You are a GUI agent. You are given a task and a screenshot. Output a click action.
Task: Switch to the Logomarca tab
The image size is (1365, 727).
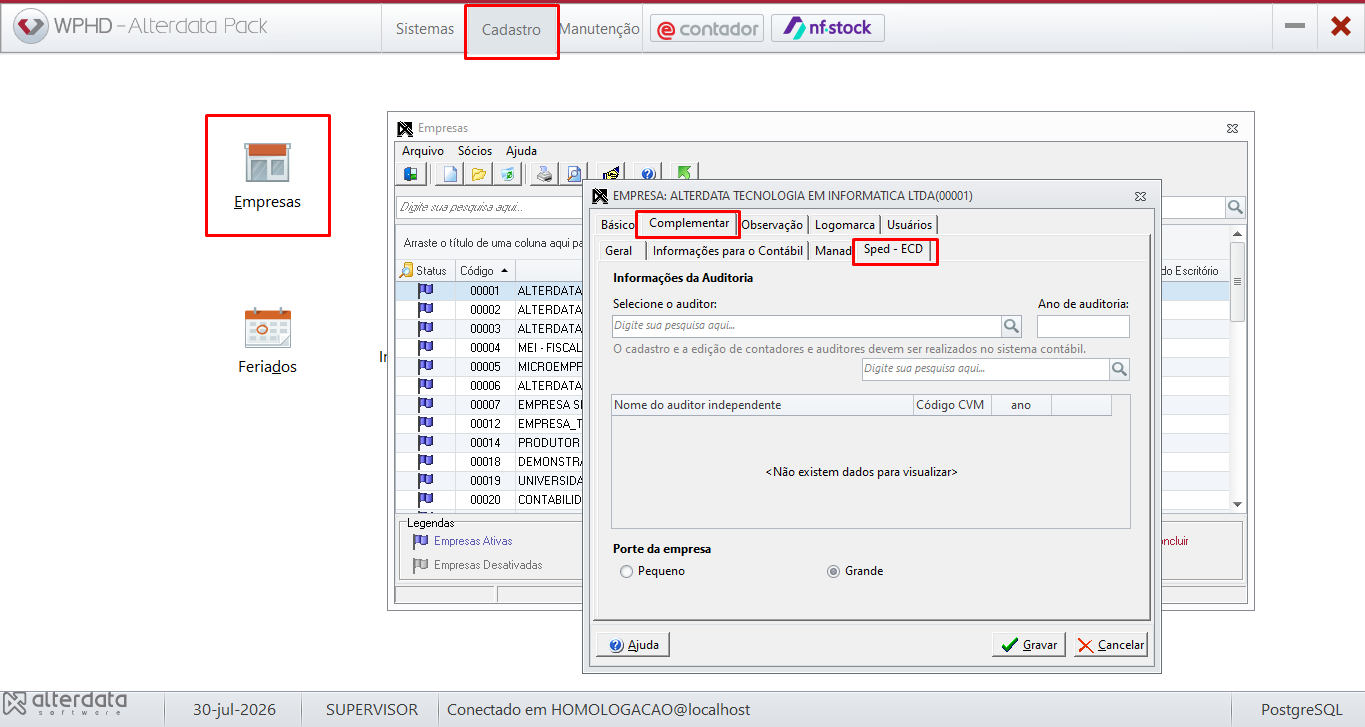(x=845, y=225)
